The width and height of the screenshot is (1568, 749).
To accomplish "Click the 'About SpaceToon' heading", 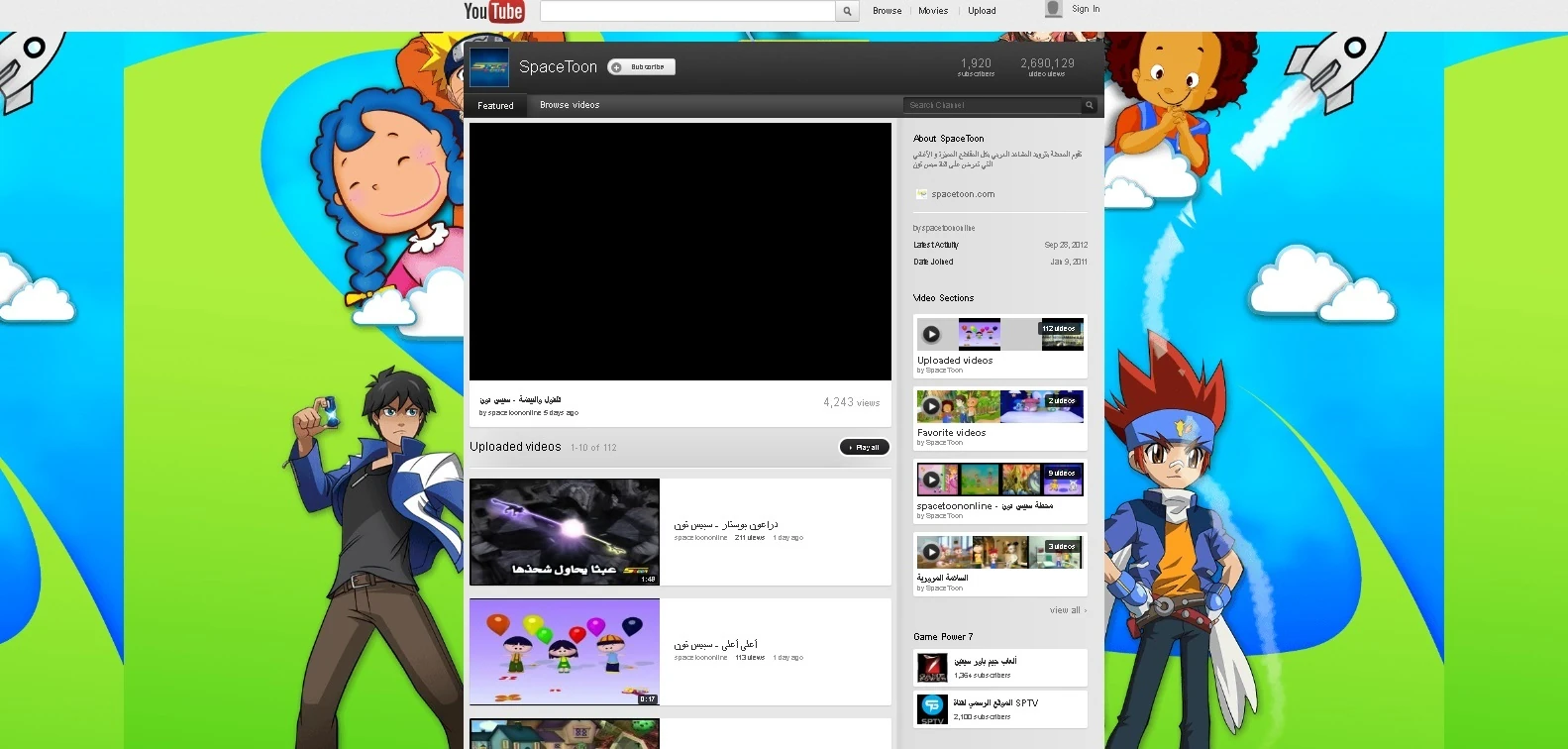I will 949,139.
